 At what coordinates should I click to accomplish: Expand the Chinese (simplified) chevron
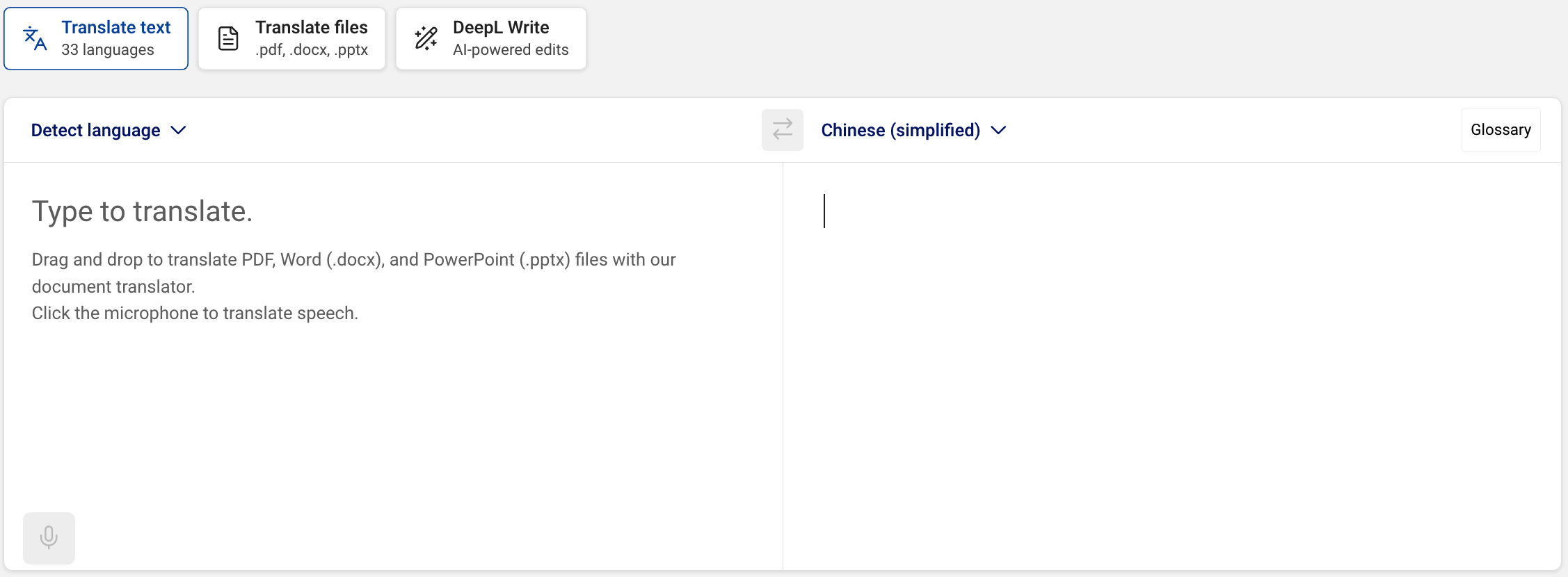(998, 131)
